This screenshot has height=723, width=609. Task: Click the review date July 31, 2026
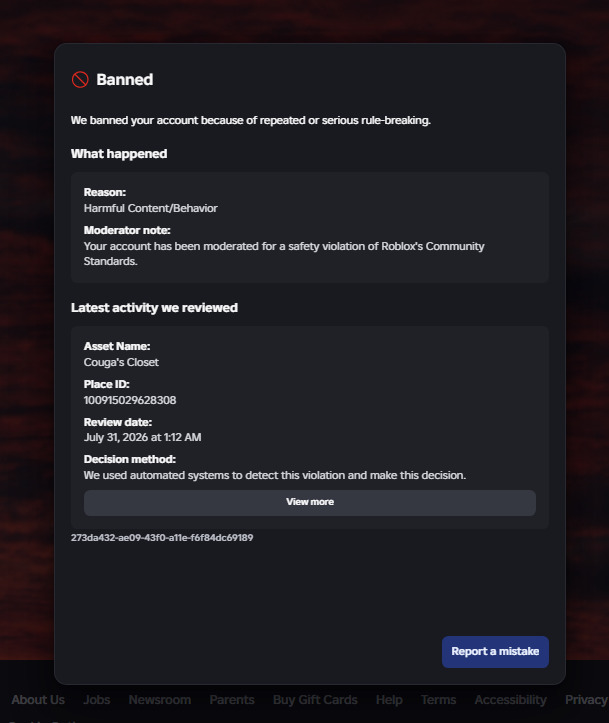pos(142,438)
